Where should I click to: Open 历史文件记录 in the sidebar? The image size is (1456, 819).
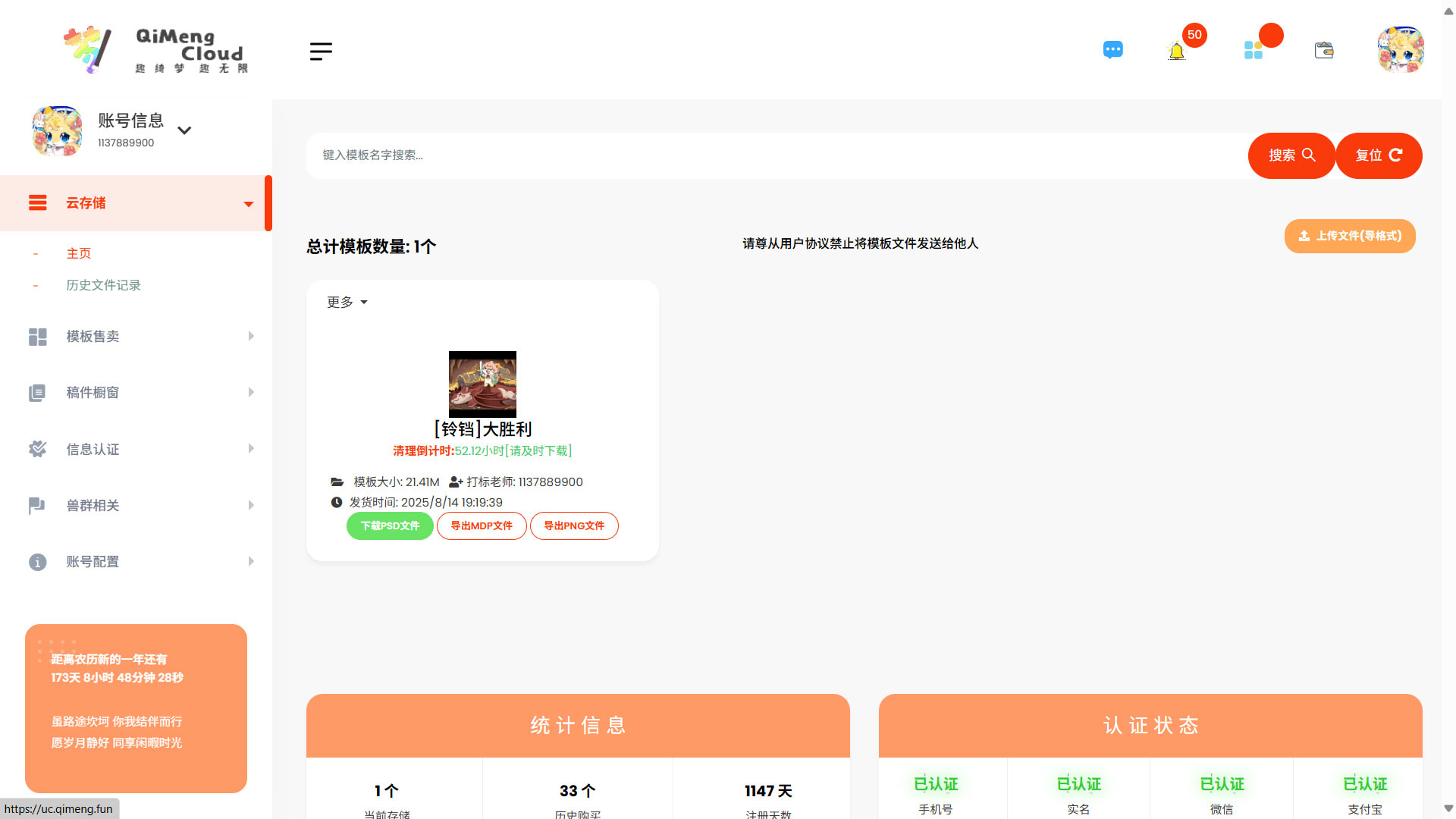pos(103,285)
